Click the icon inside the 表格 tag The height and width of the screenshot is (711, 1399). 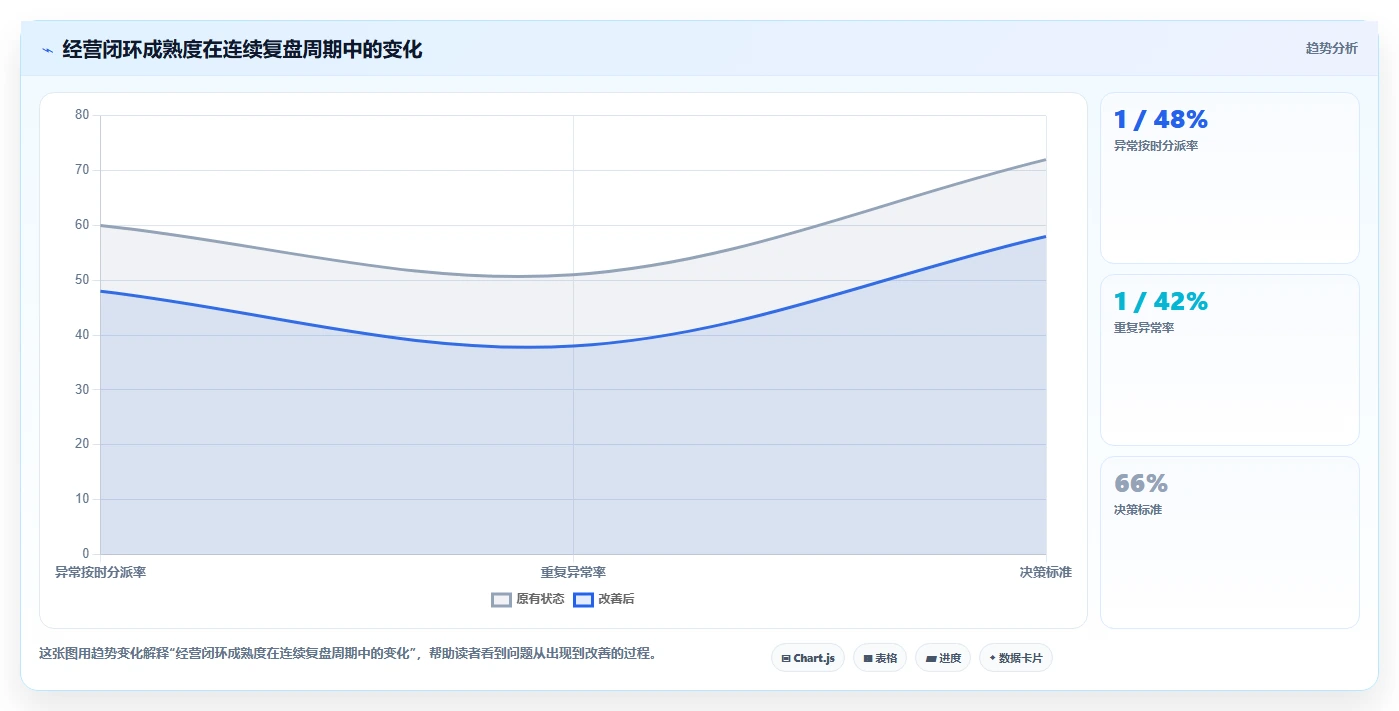tap(868, 659)
